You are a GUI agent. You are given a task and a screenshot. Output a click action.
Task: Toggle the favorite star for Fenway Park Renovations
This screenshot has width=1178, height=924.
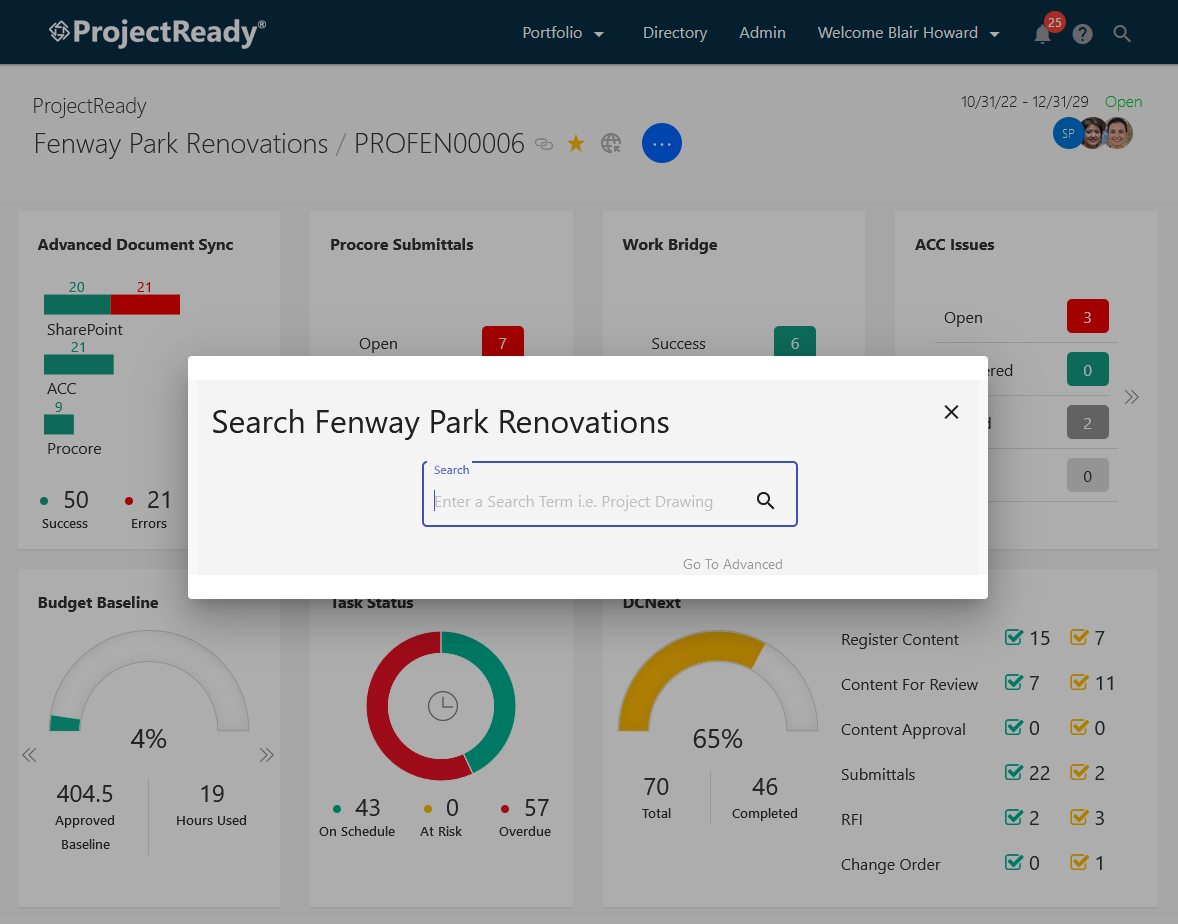(x=576, y=143)
